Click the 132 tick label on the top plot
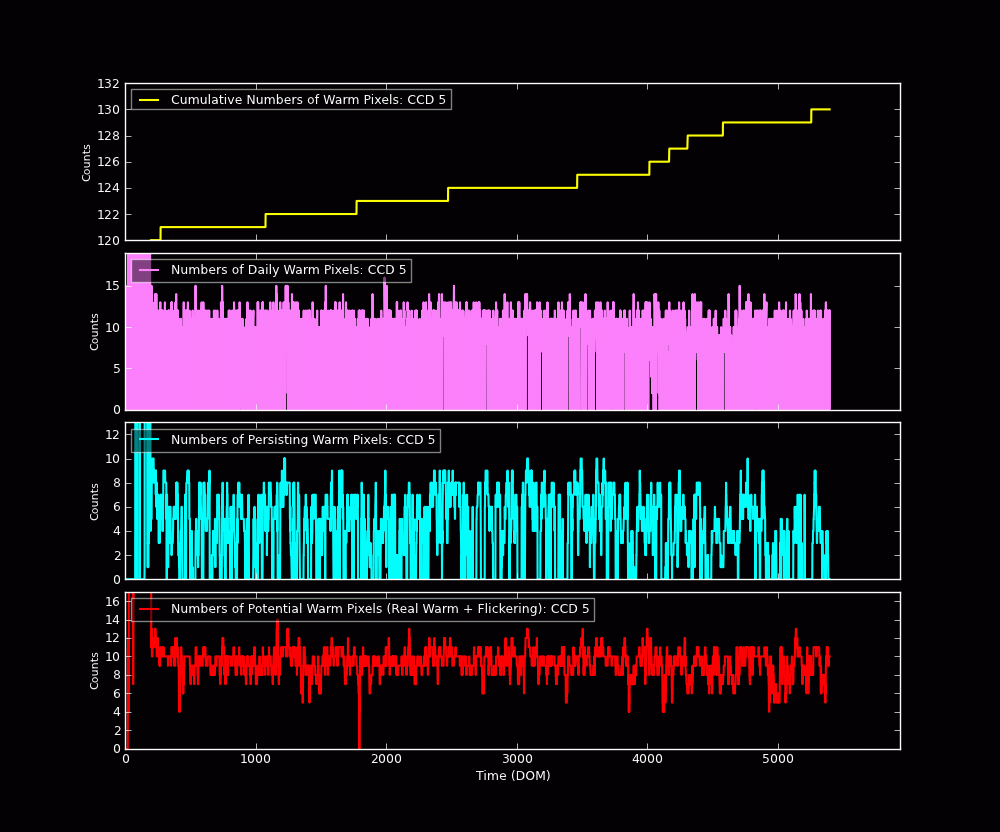Image resolution: width=1000 pixels, height=832 pixels. 108,84
